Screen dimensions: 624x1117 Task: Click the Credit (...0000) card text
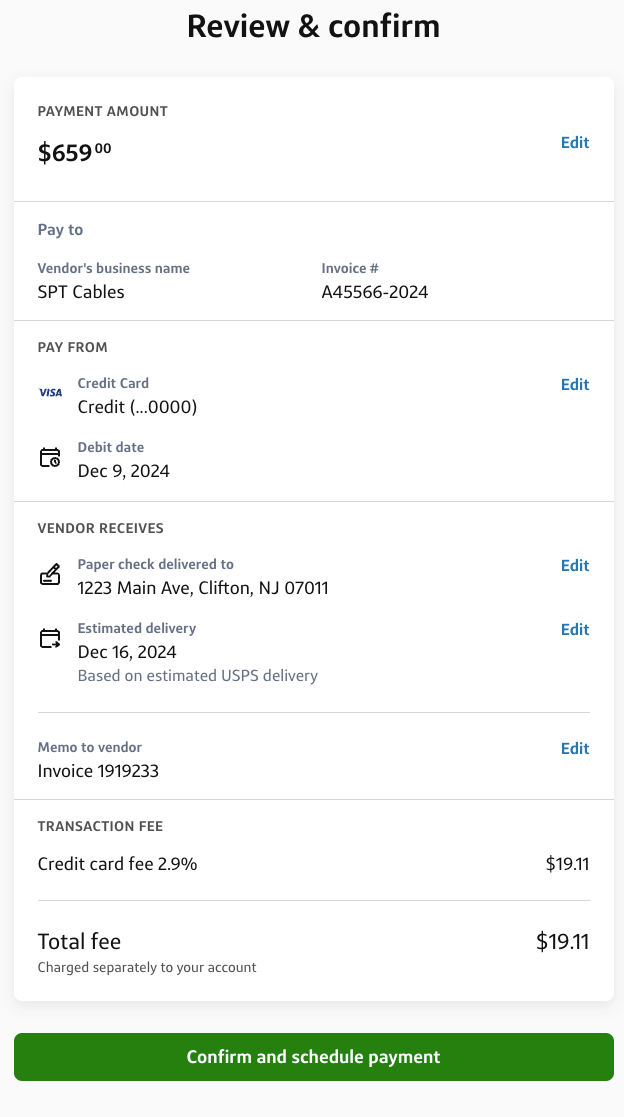pyautogui.click(x=137, y=407)
